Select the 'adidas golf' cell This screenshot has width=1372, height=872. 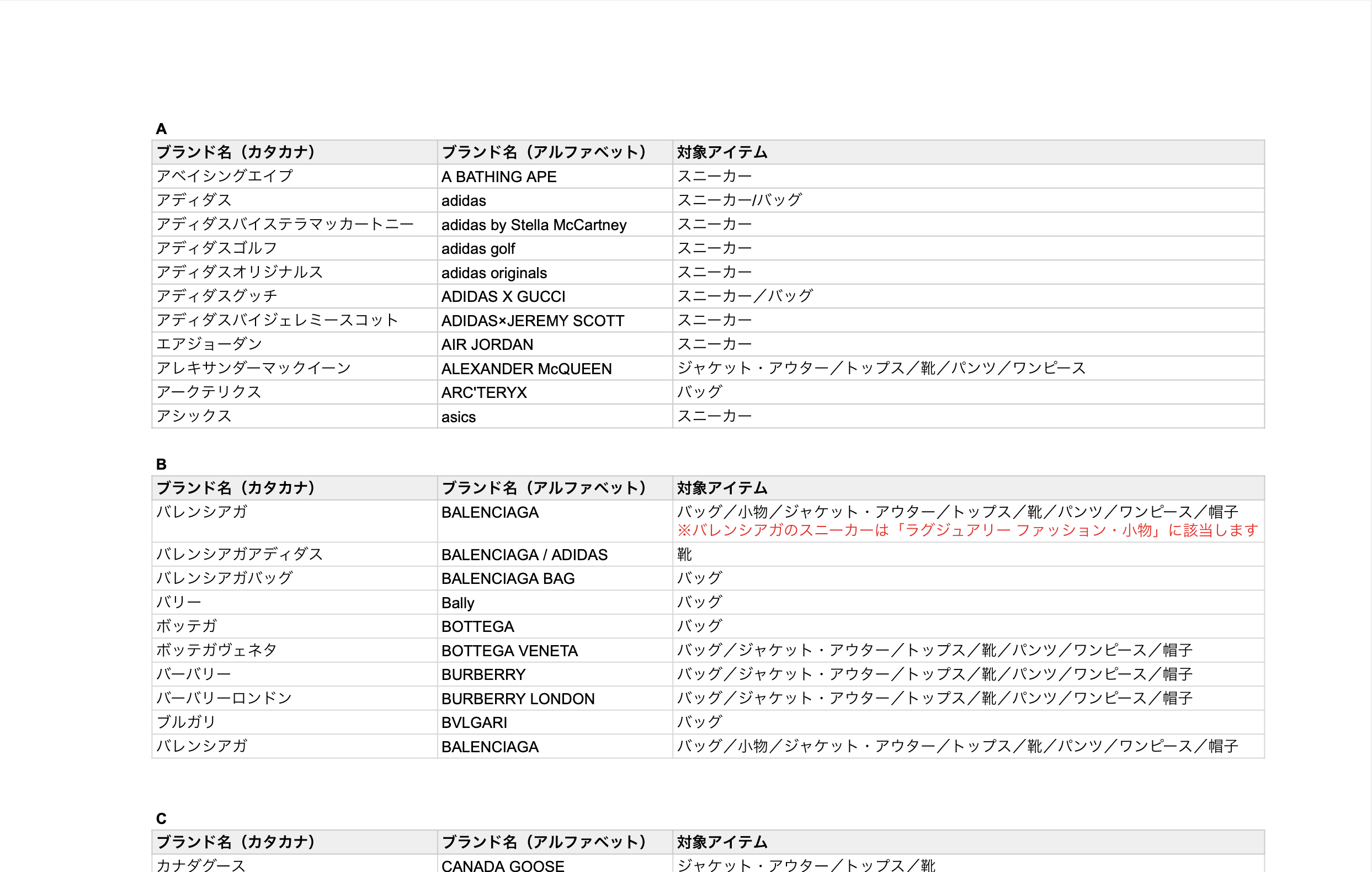(555, 248)
